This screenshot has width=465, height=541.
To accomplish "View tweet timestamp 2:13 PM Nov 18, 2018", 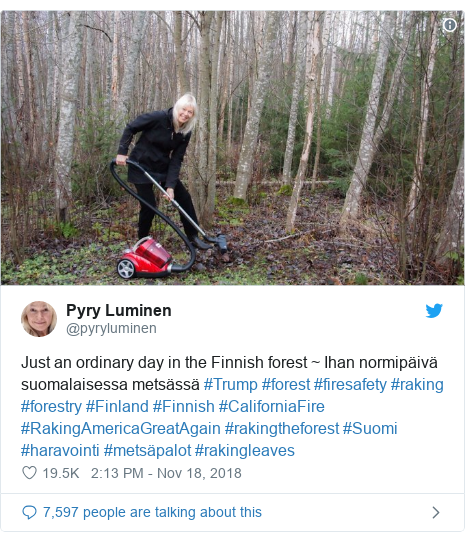I will point(166,473).
